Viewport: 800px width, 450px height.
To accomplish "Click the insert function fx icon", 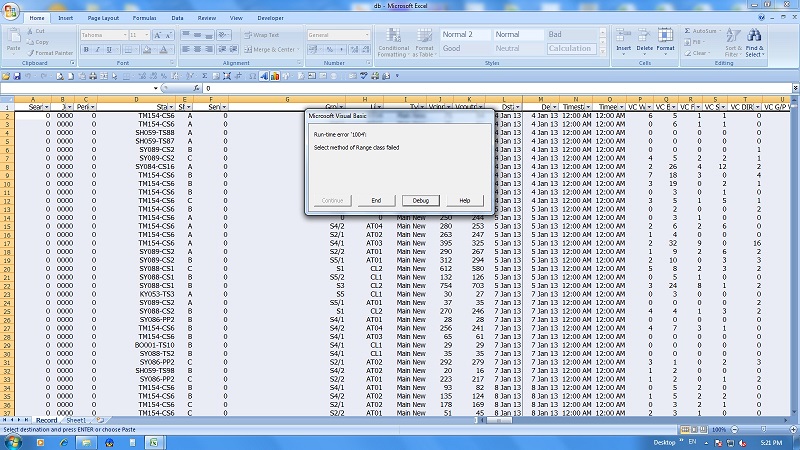I will pyautogui.click(x=196, y=88).
